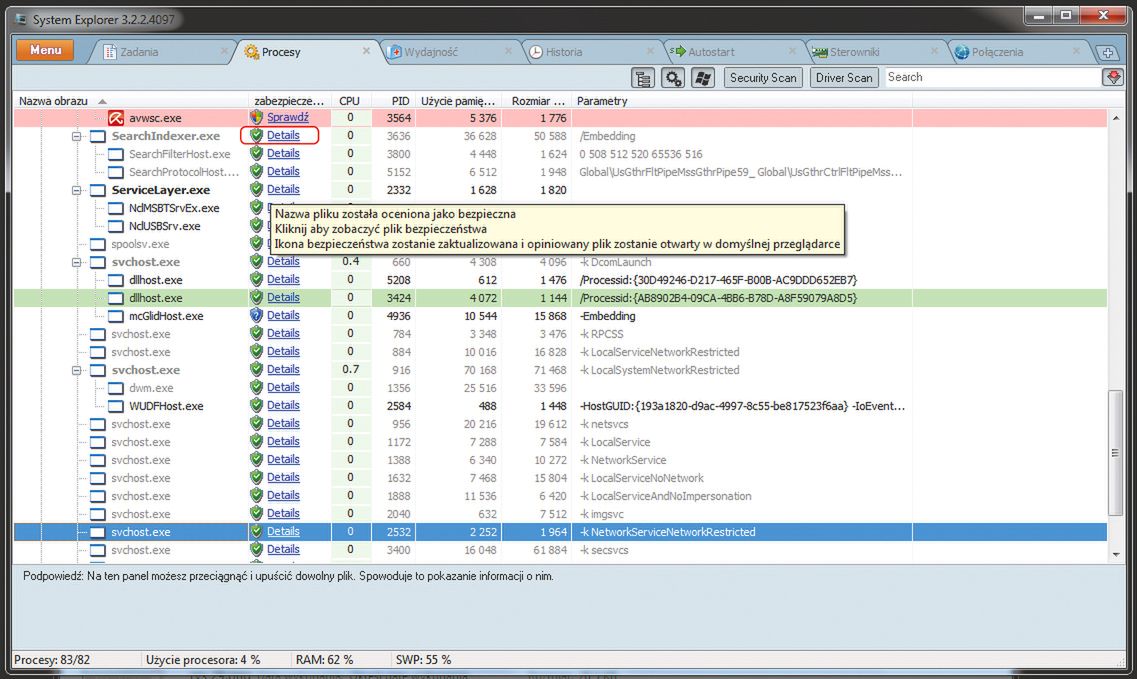Switch to the Sterowniki tab

(854, 52)
